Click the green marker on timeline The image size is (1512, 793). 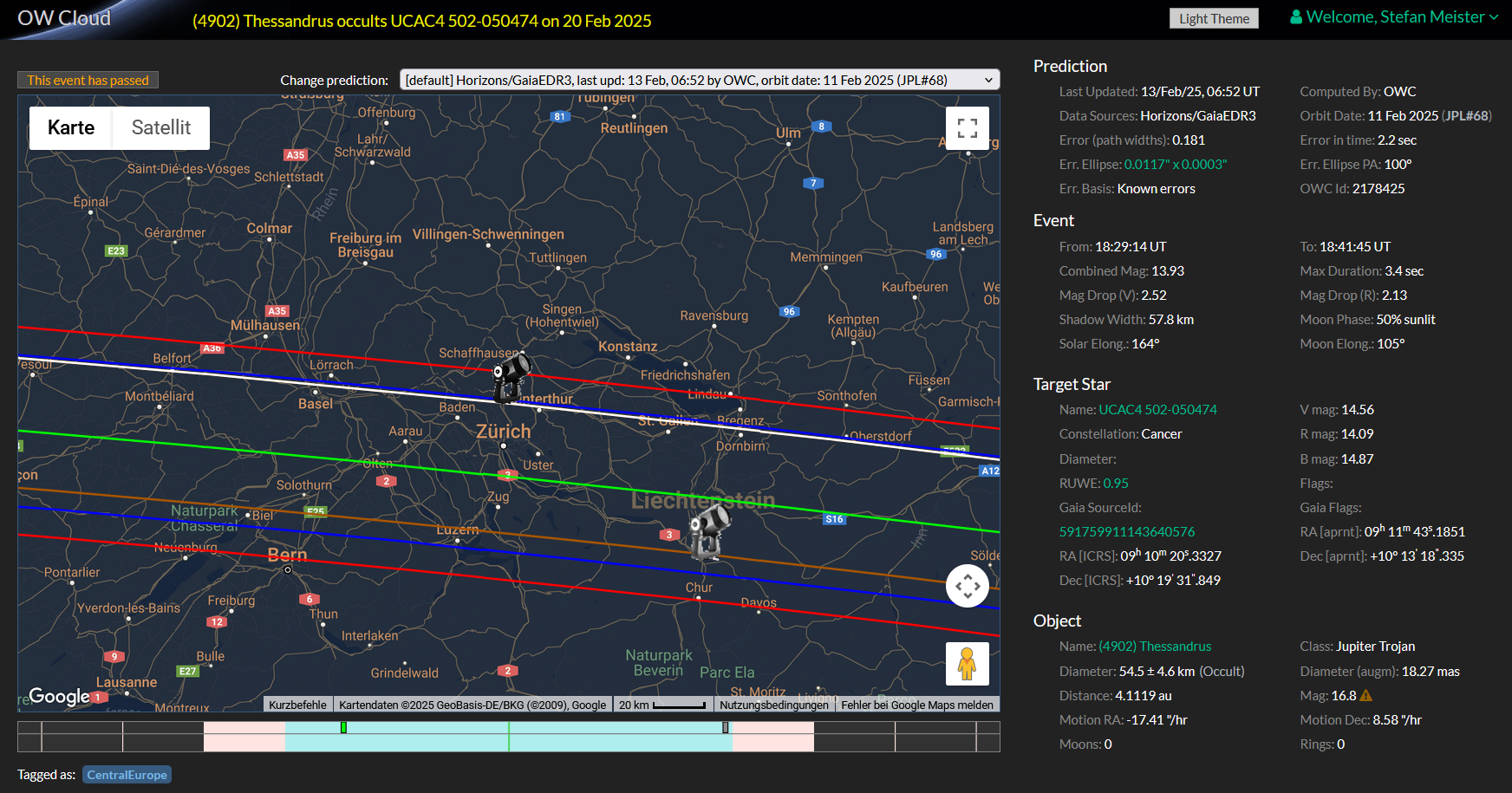343,727
